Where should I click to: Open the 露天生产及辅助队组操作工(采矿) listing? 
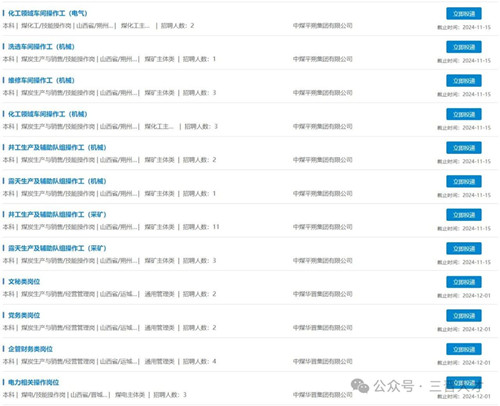tap(57, 248)
